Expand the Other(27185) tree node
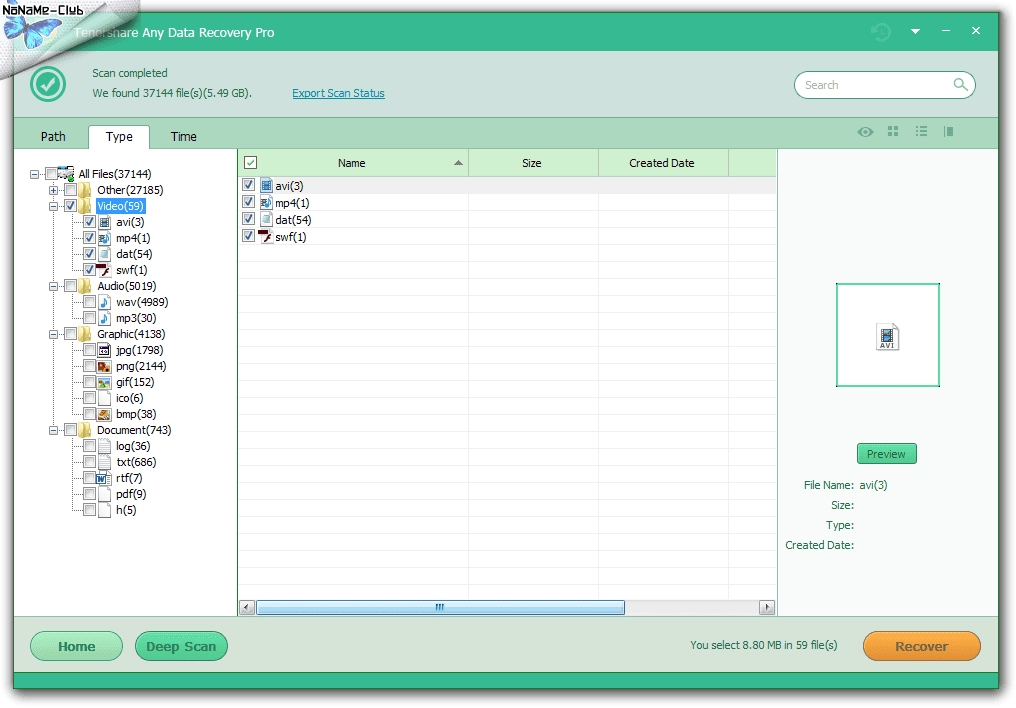Image resolution: width=1016 pixels, height=708 pixels. [54, 190]
